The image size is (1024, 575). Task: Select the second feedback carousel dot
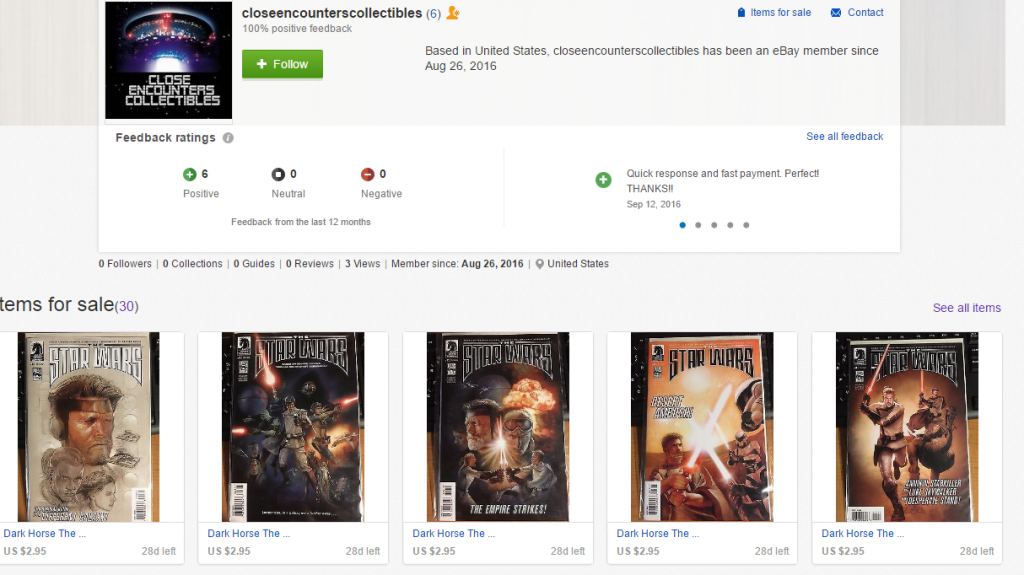698,225
